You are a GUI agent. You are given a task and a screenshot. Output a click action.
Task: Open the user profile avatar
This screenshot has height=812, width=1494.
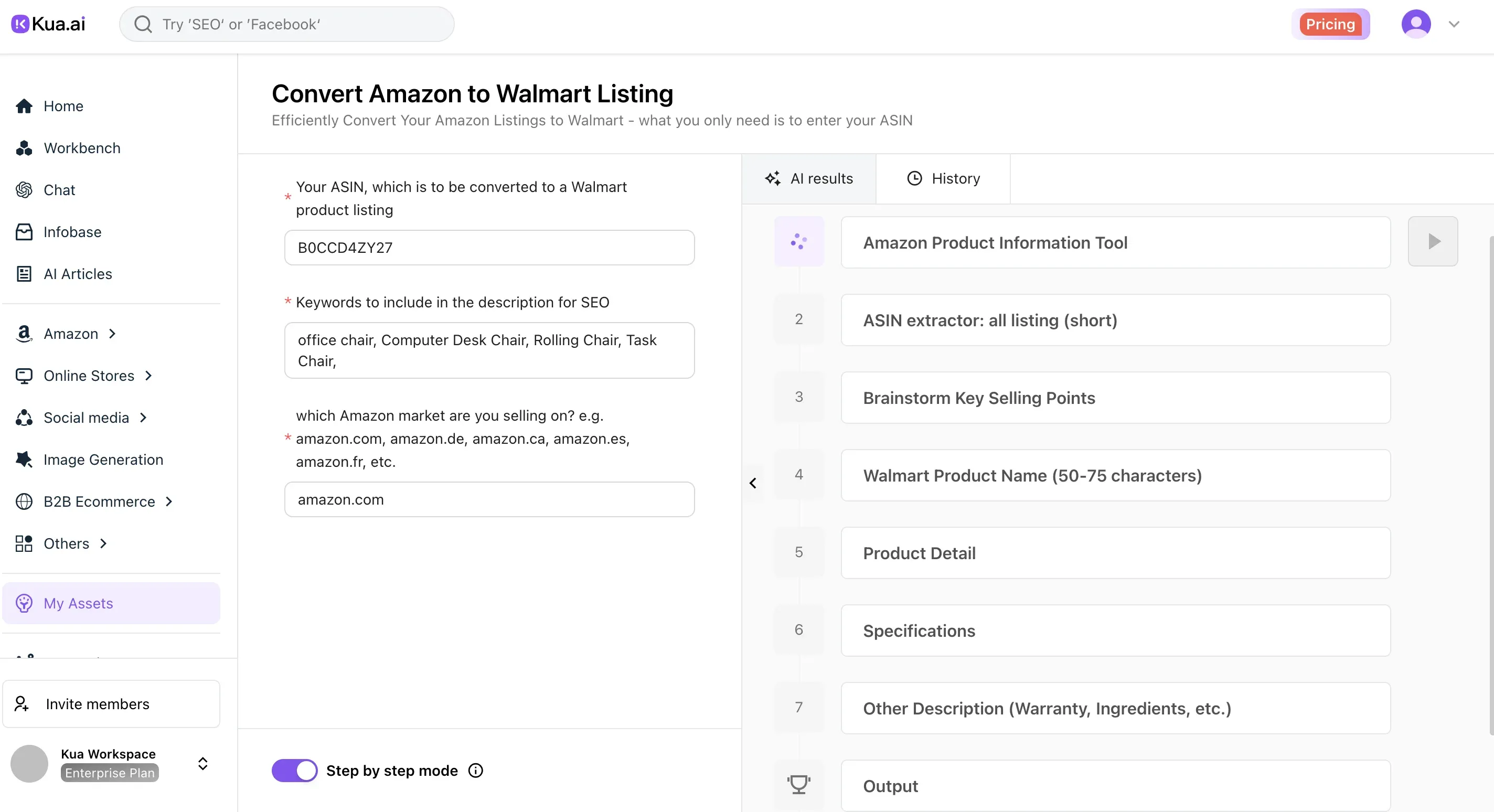[1415, 24]
